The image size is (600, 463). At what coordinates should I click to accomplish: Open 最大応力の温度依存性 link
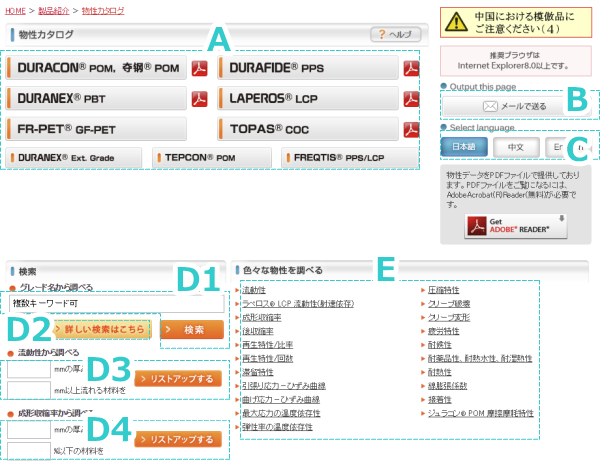(281, 413)
